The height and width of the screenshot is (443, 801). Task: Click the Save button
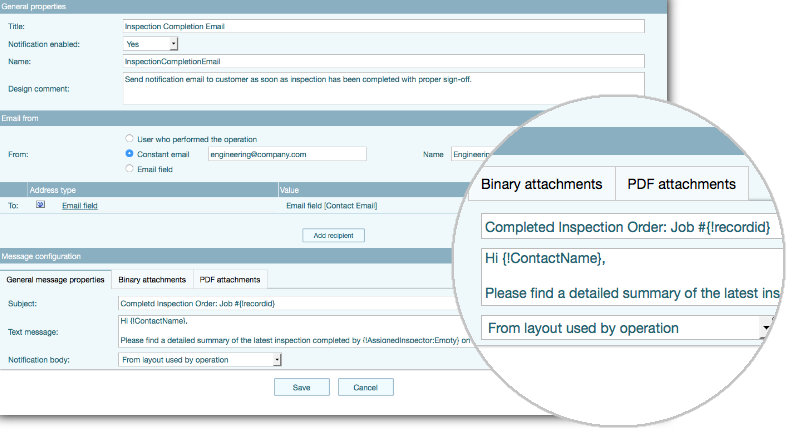(301, 387)
